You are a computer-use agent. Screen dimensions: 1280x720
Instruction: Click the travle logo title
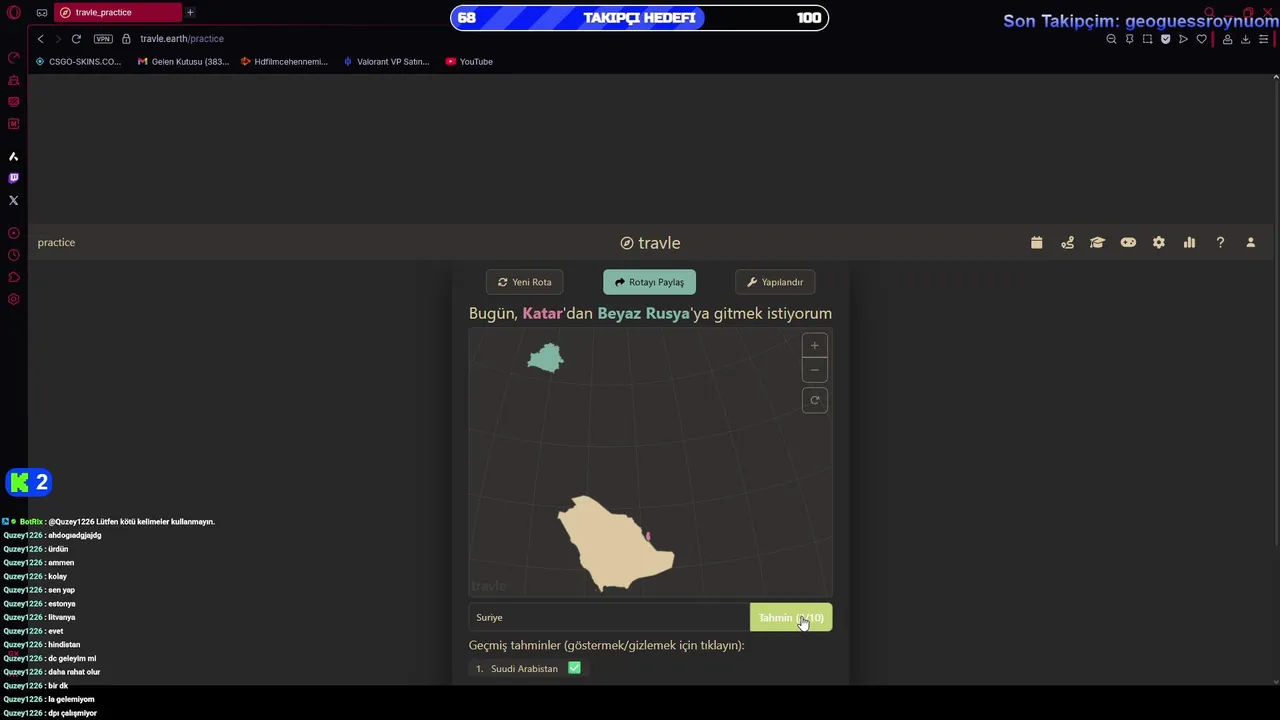(x=650, y=243)
